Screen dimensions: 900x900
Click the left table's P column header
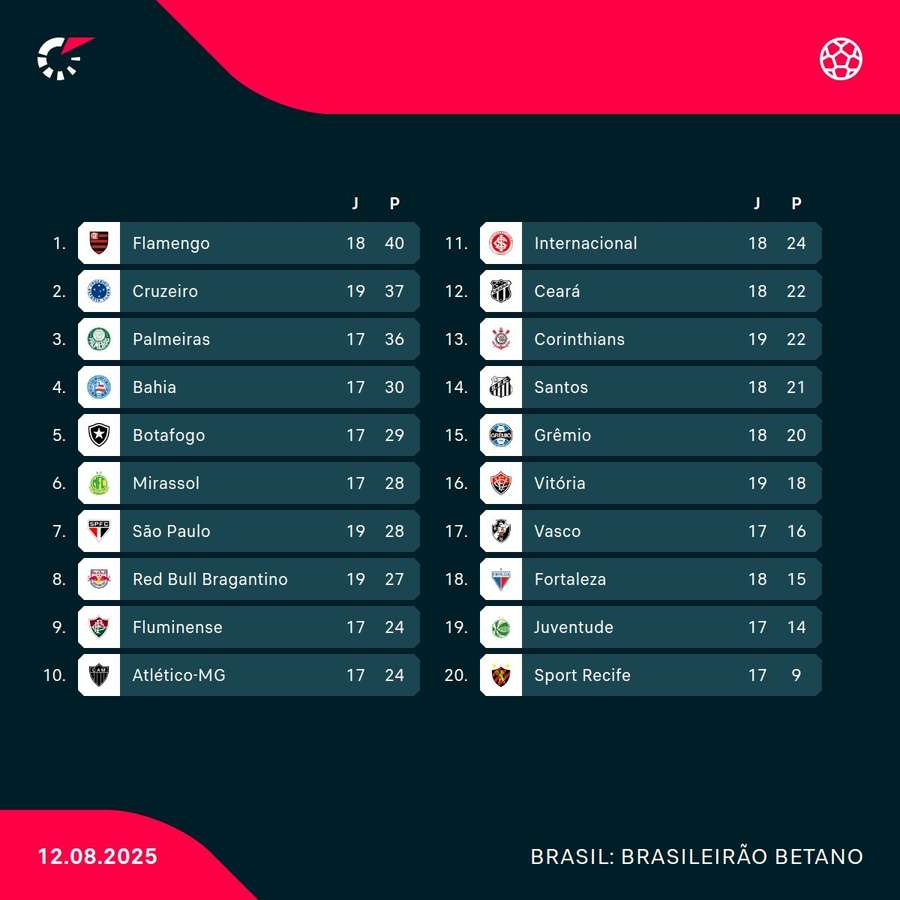395,203
